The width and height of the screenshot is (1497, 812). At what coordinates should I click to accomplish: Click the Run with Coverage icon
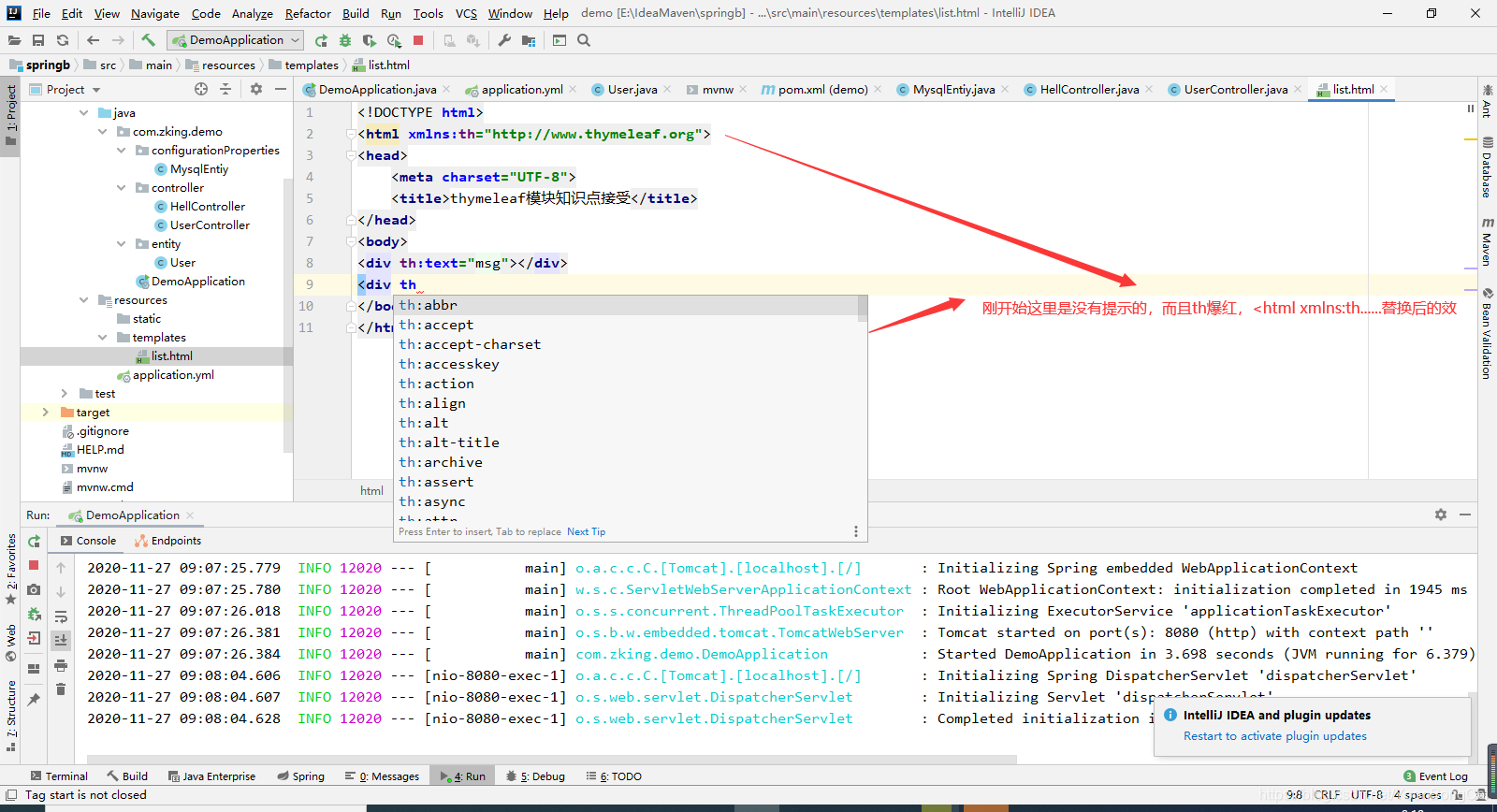[370, 40]
